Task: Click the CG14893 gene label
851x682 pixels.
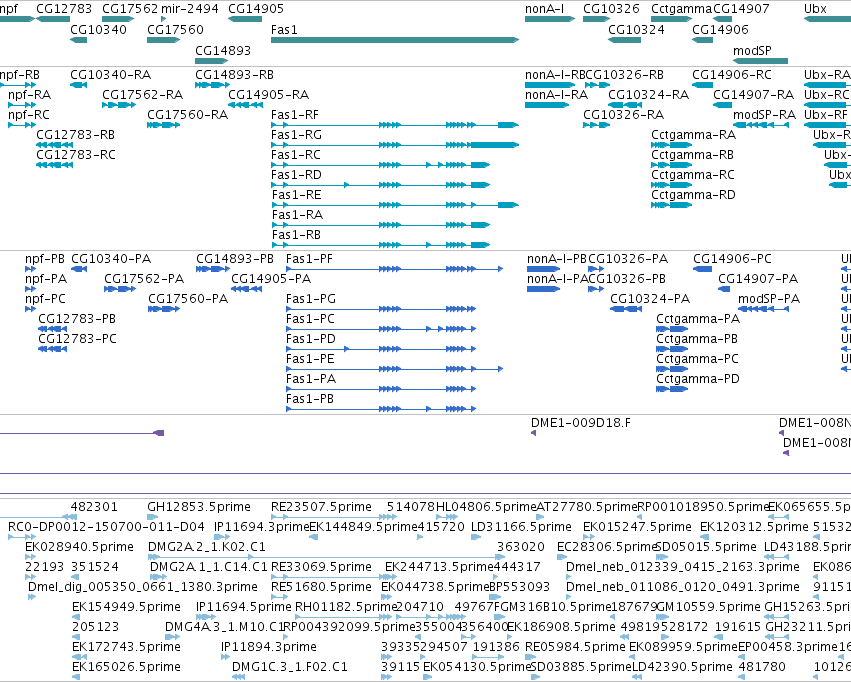Action: click(x=223, y=50)
